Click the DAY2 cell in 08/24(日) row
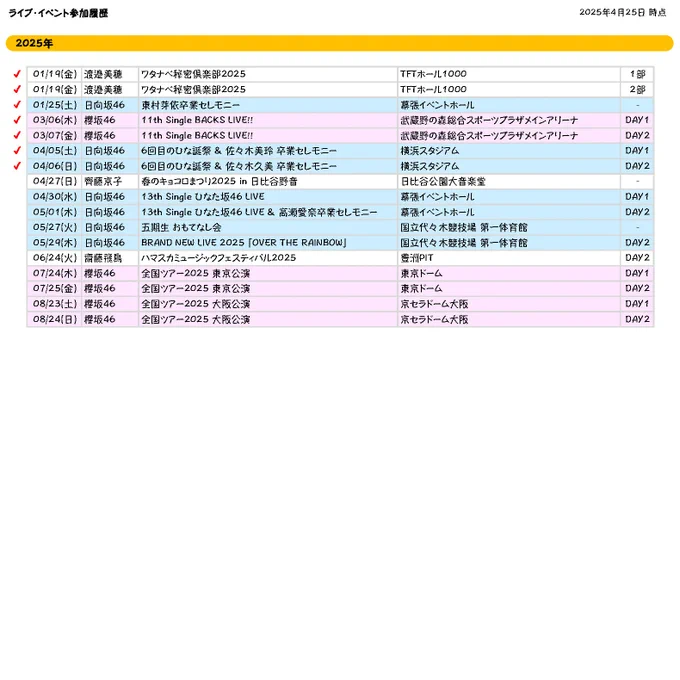 tap(637, 319)
